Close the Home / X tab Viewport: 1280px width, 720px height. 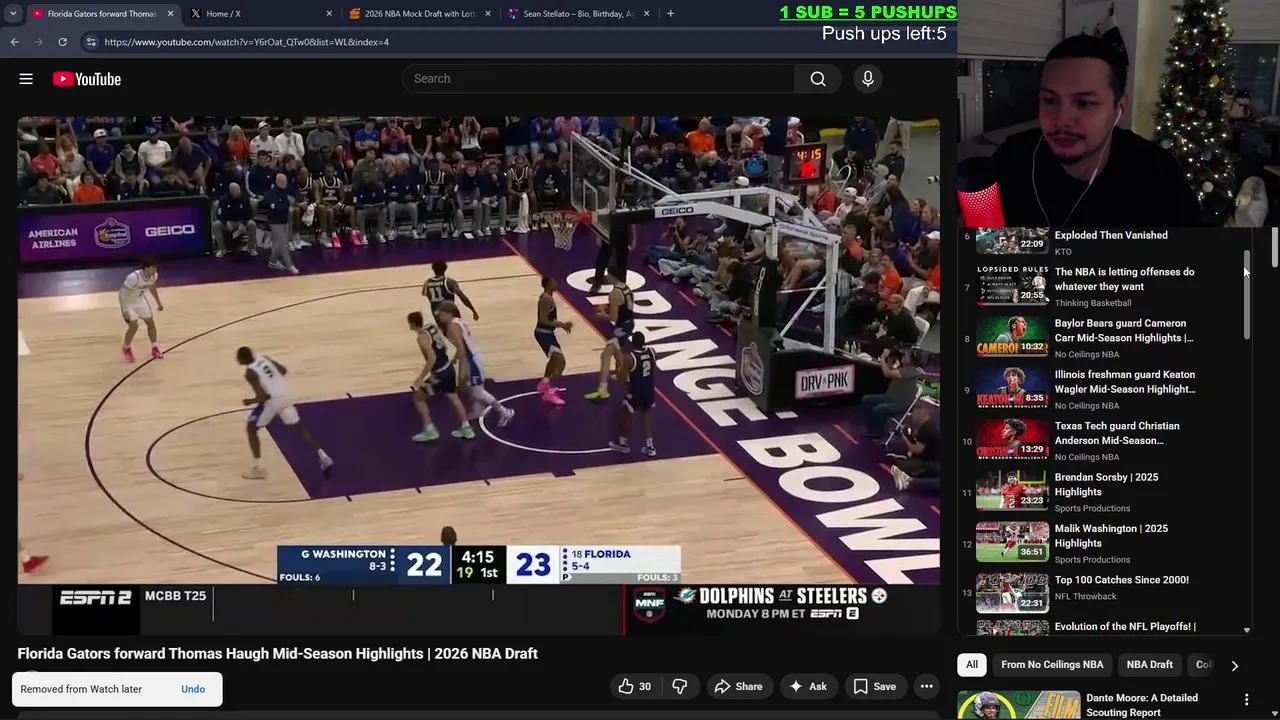click(x=329, y=14)
